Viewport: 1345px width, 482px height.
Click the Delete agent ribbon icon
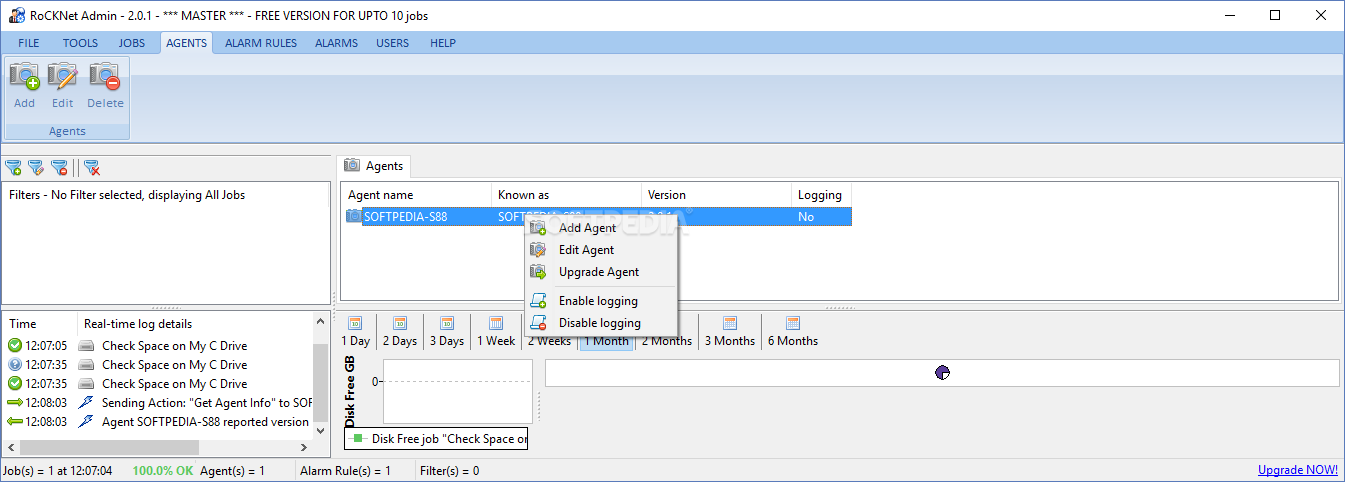click(x=105, y=85)
